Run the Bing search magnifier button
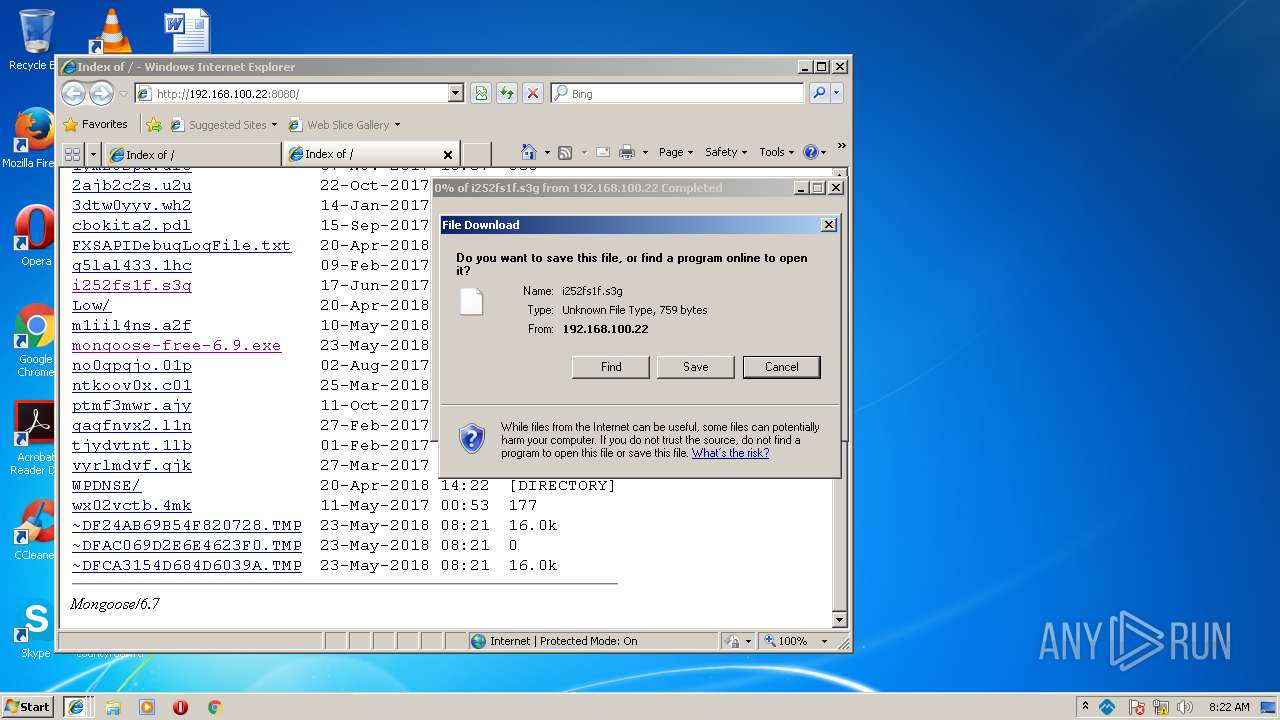The width and height of the screenshot is (1280, 720). 819,93
